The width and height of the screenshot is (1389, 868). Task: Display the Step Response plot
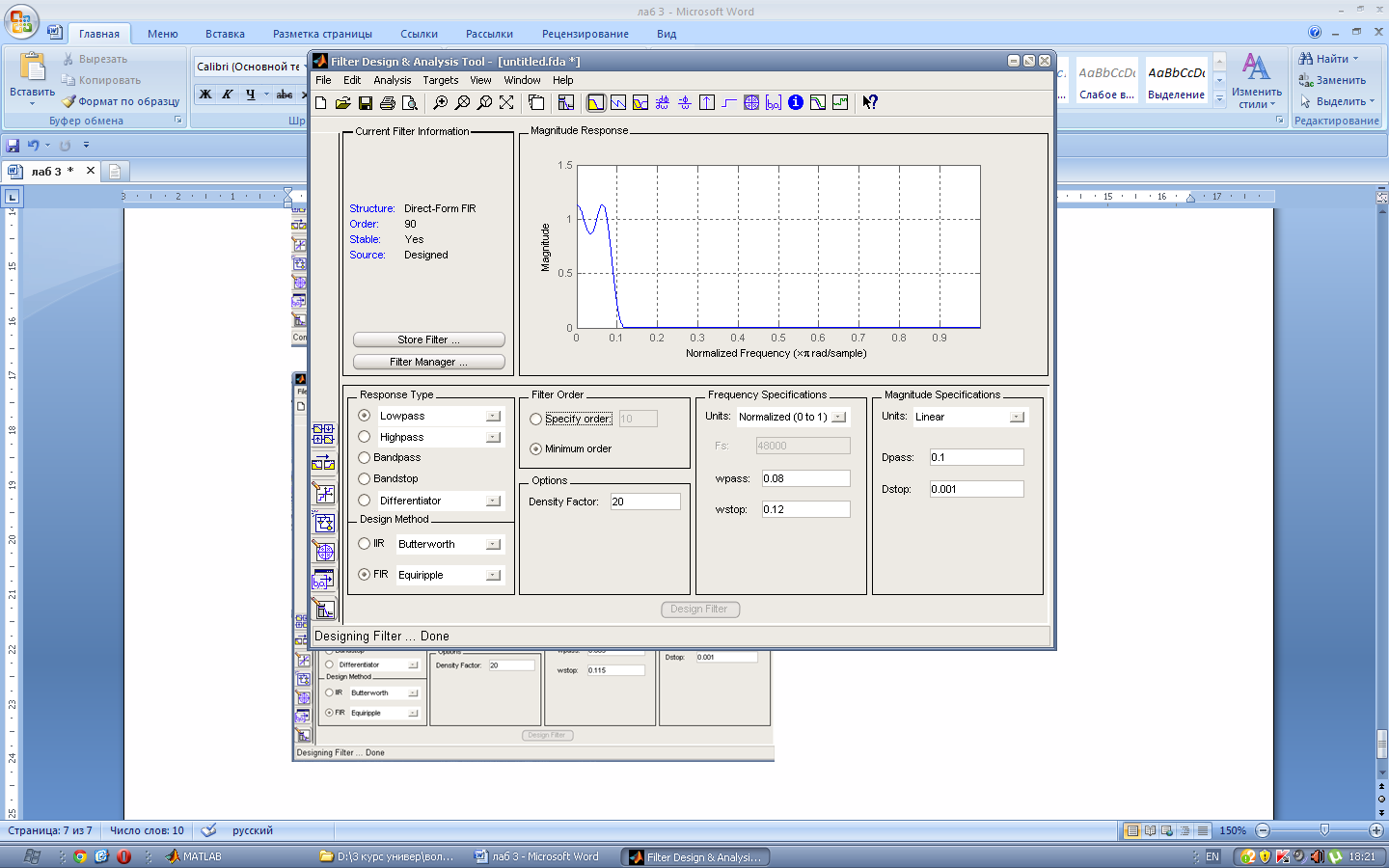[729, 102]
